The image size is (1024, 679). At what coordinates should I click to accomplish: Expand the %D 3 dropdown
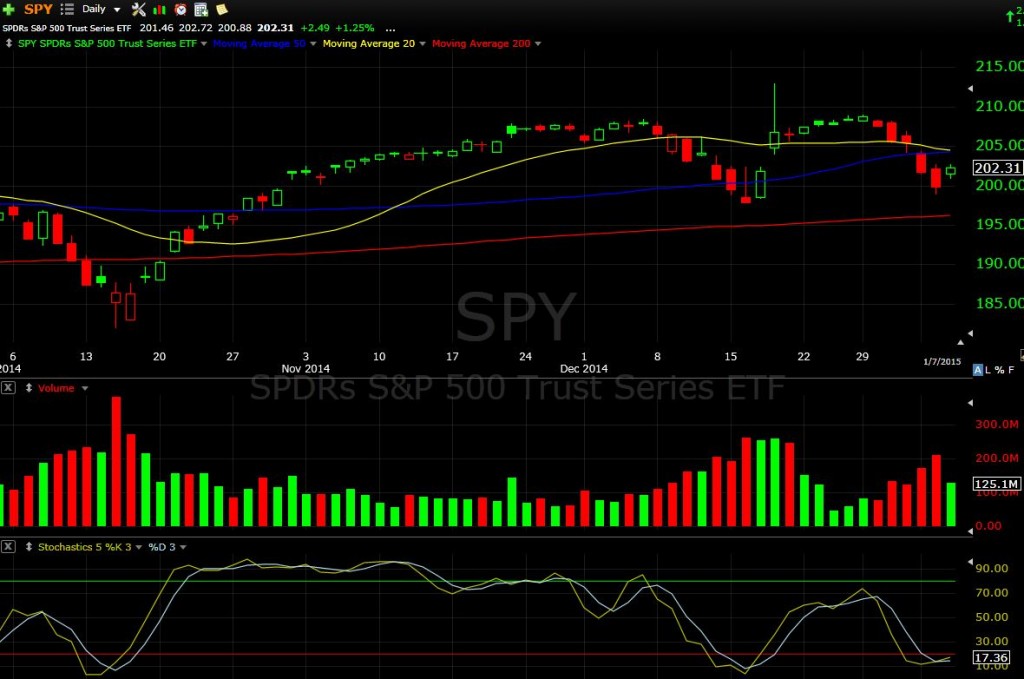(x=183, y=547)
